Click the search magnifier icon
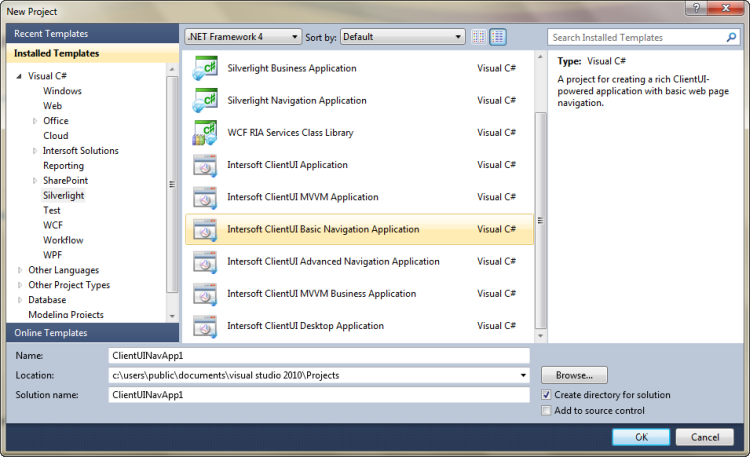750x457 pixels. [731, 37]
